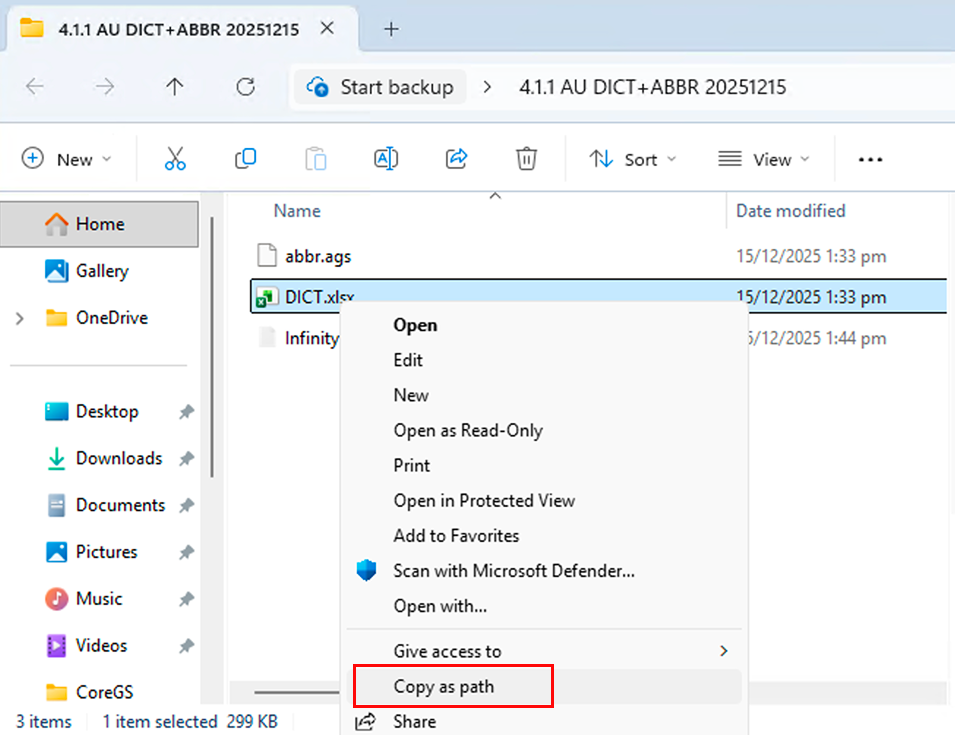
Task: Unpin Documents using its pin icon
Action: coord(186,505)
